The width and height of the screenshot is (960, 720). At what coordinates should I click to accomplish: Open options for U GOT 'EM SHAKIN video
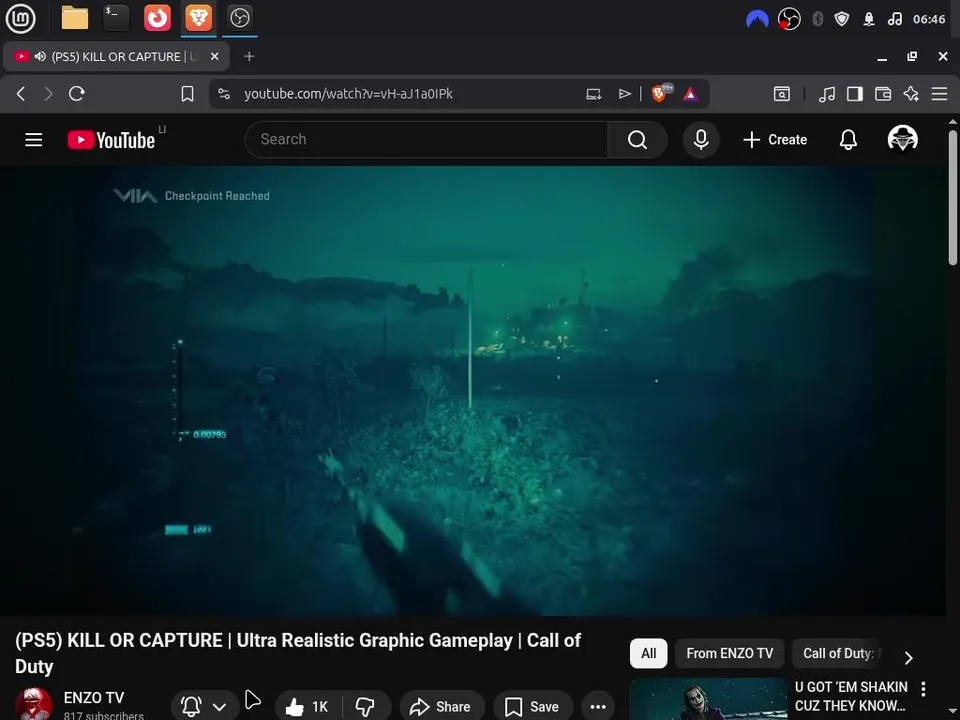(923, 689)
